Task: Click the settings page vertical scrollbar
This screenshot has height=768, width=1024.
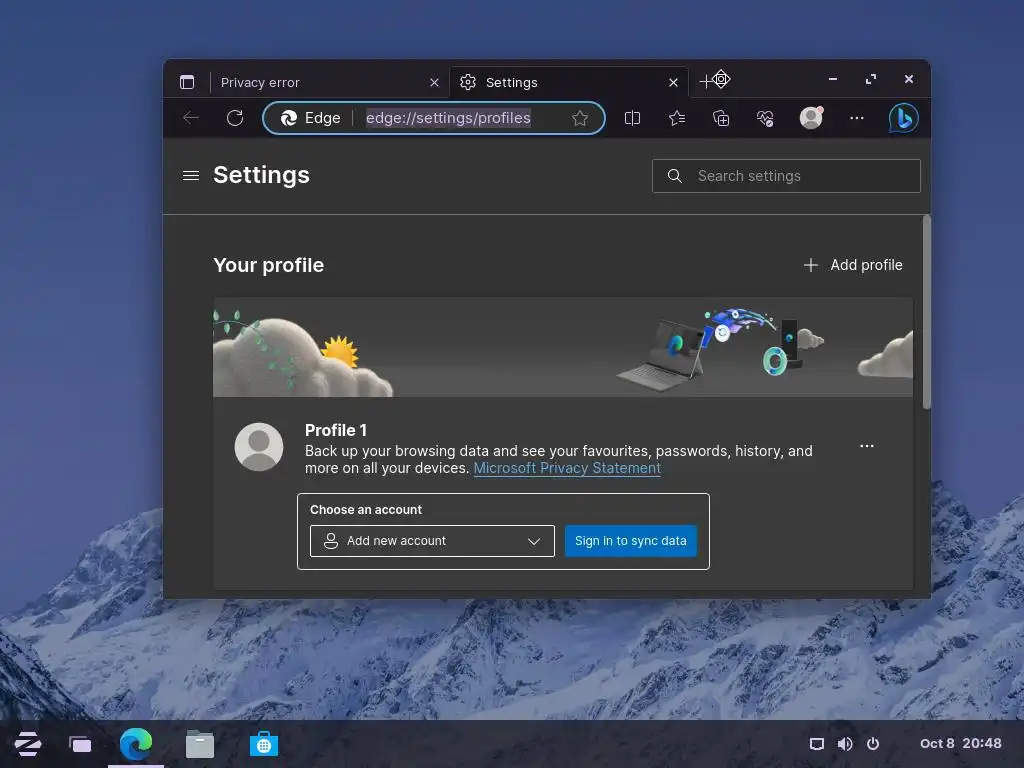Action: [x=926, y=312]
